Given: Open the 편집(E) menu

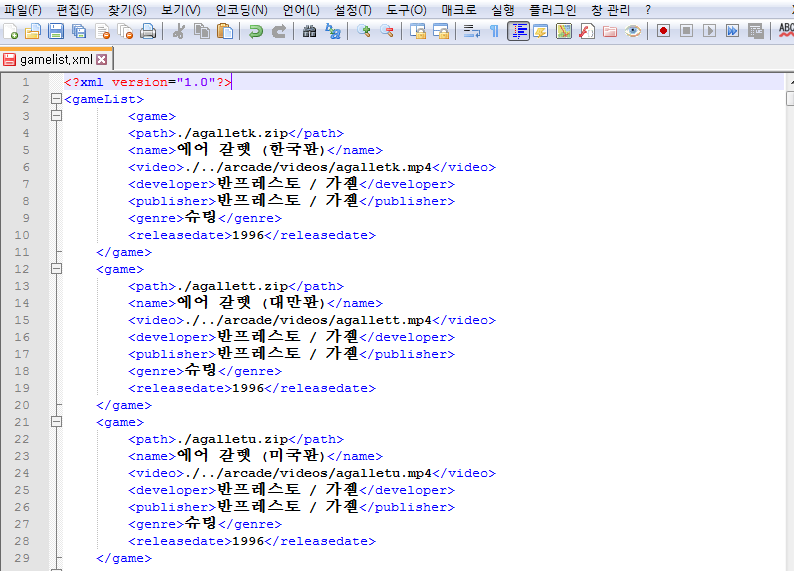Looking at the screenshot, I should 75,10.
